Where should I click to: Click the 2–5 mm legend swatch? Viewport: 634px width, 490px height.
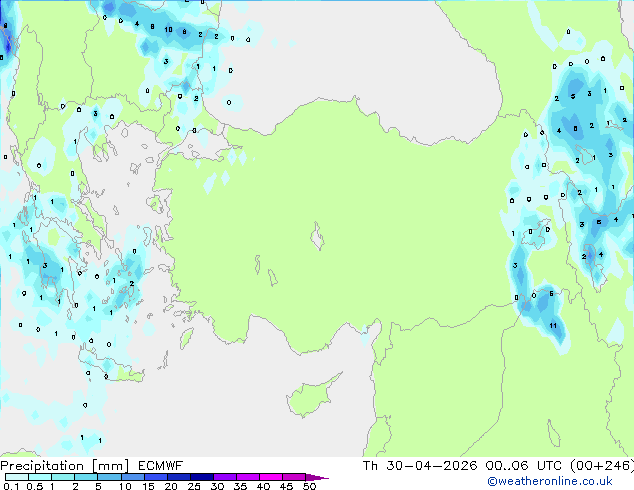(86, 477)
